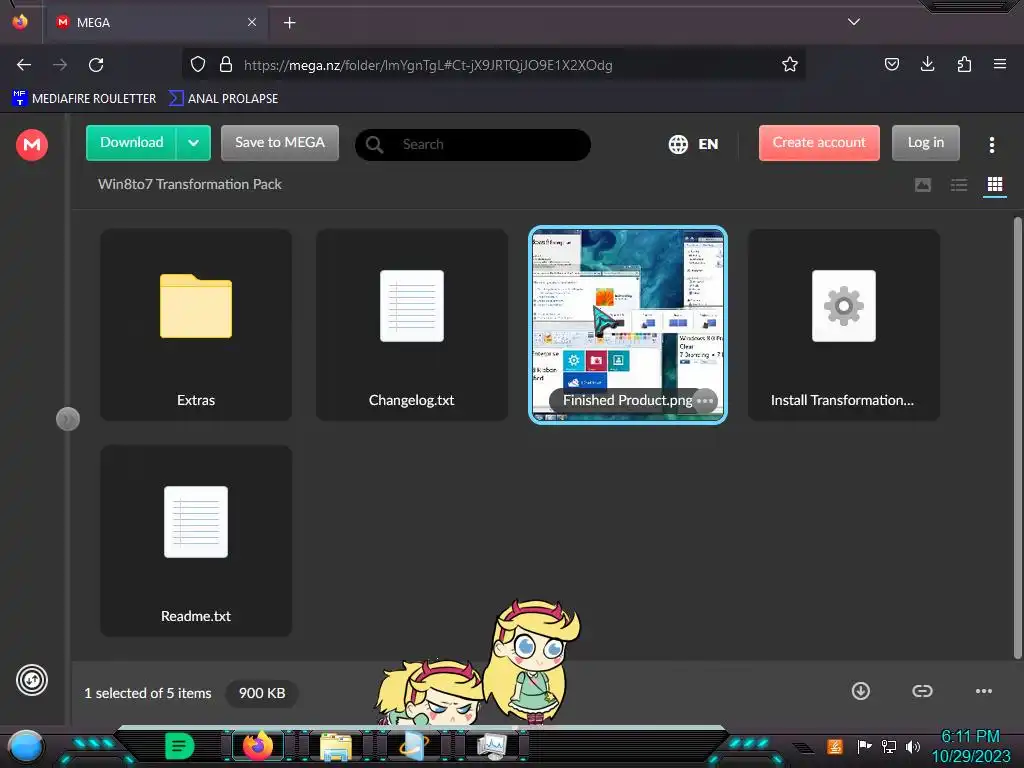Screen dimensions: 1024x768
Task: Open the top-right vertical dots menu
Action: pos(991,145)
